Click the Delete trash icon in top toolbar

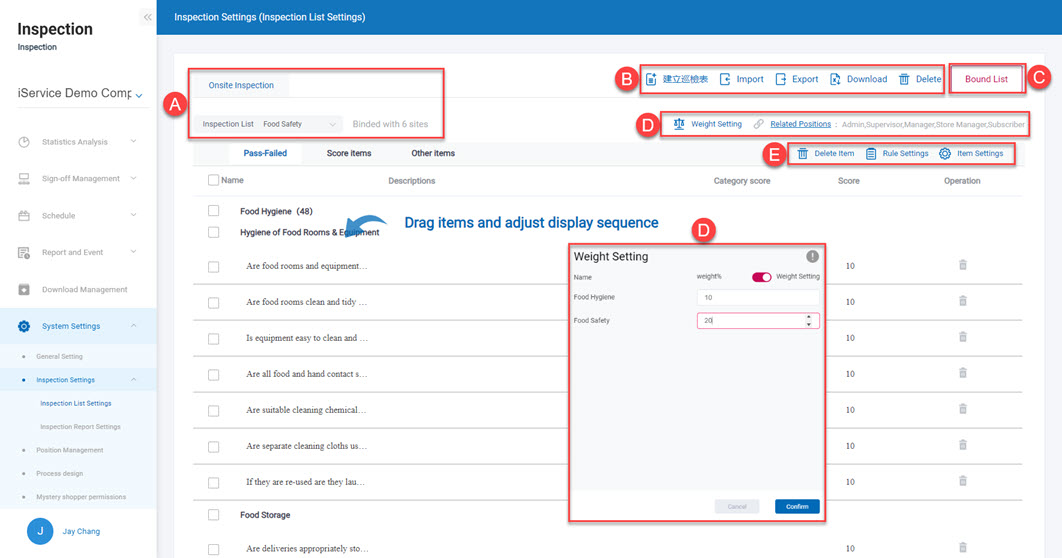coord(904,79)
